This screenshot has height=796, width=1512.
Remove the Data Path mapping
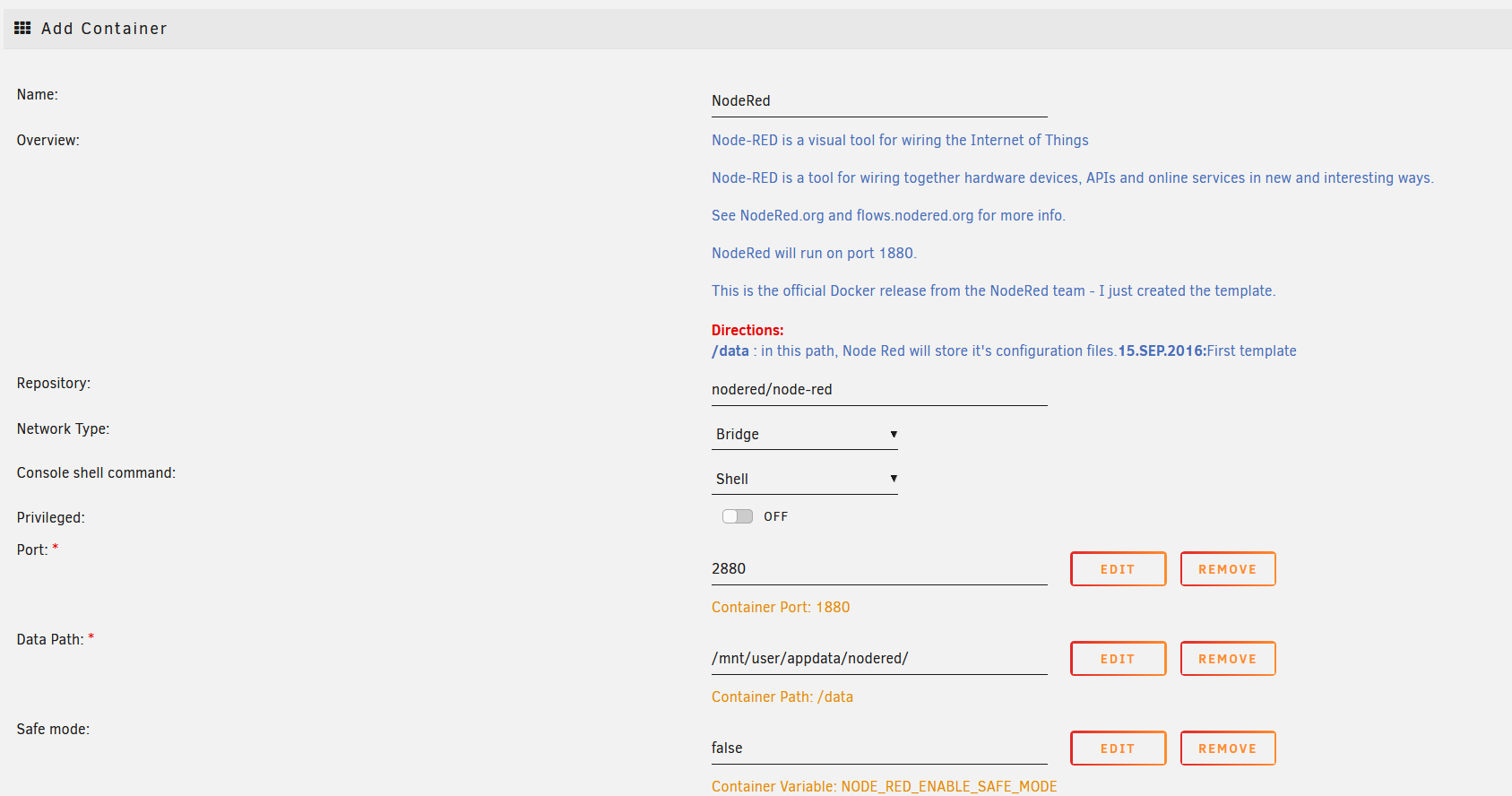tap(1228, 659)
